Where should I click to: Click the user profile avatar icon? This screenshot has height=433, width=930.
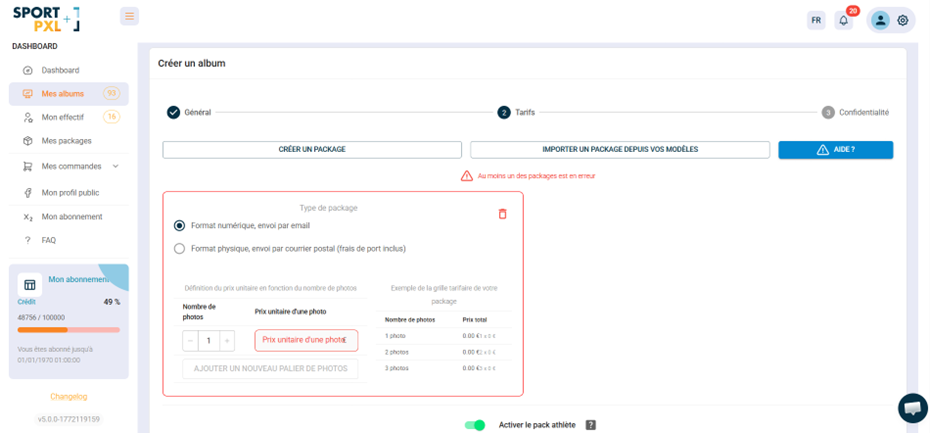click(880, 20)
